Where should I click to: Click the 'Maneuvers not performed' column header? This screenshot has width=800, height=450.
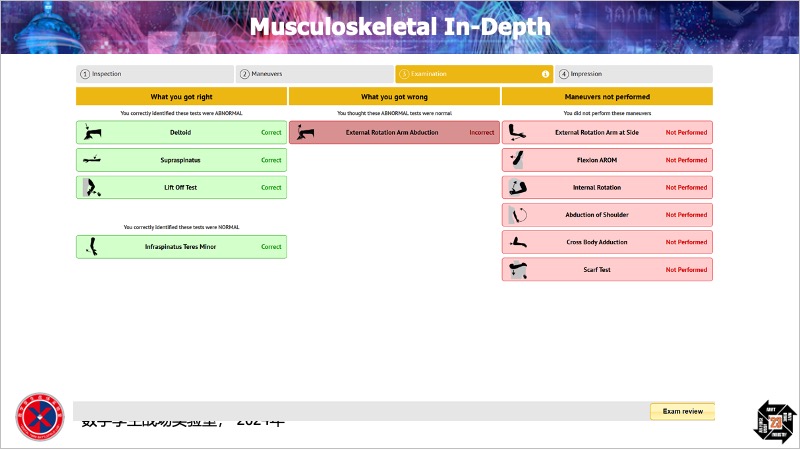point(607,97)
